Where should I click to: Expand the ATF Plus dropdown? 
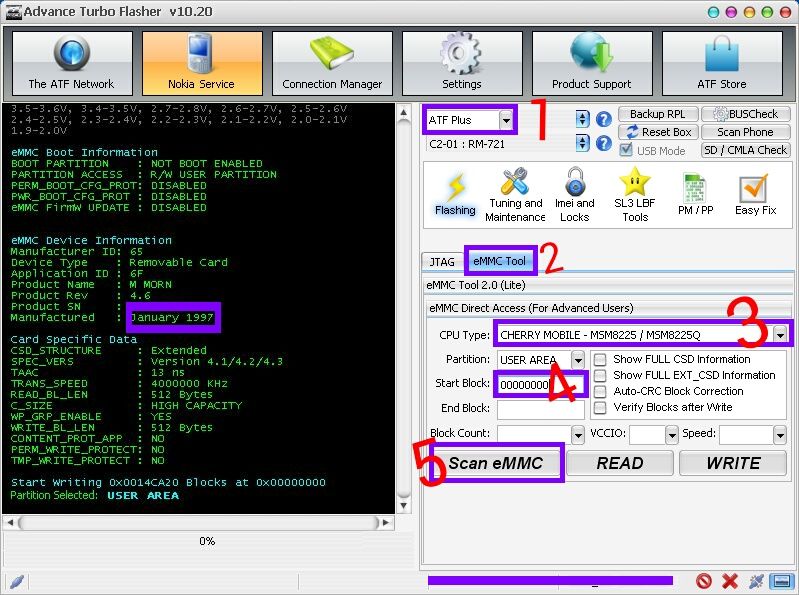pyautogui.click(x=506, y=120)
